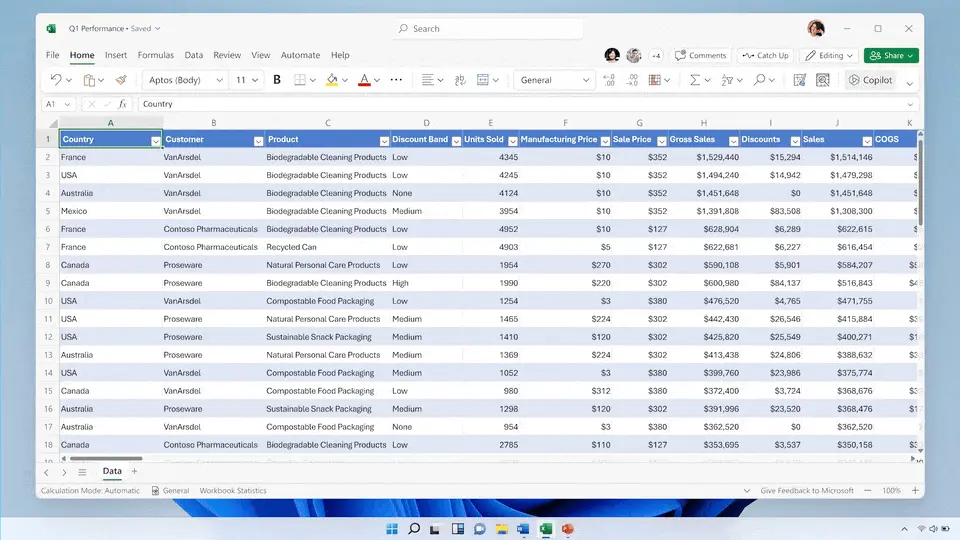Open the Paste options dropdown arrow
Viewport: 960px width, 540px height.
[101, 80]
